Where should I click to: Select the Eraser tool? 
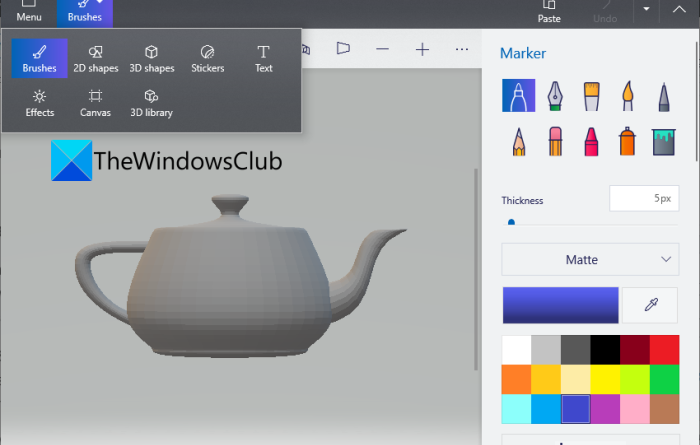click(555, 141)
